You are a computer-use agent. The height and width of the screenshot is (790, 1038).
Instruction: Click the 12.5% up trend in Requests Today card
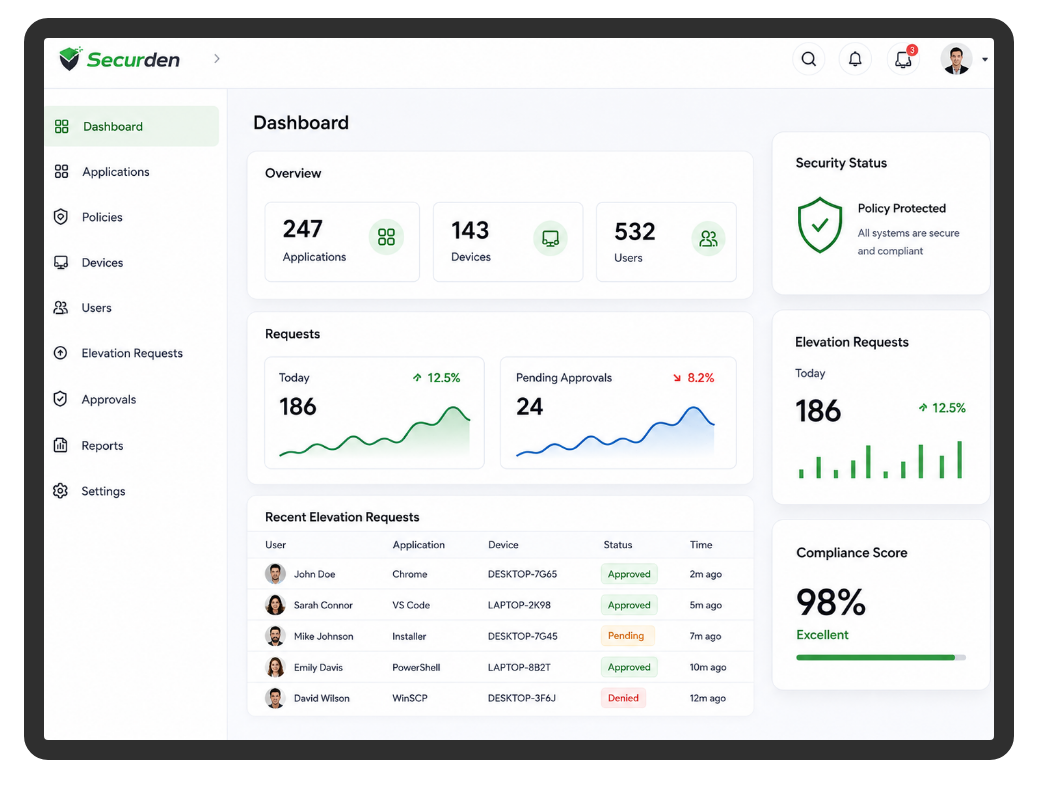coord(436,377)
